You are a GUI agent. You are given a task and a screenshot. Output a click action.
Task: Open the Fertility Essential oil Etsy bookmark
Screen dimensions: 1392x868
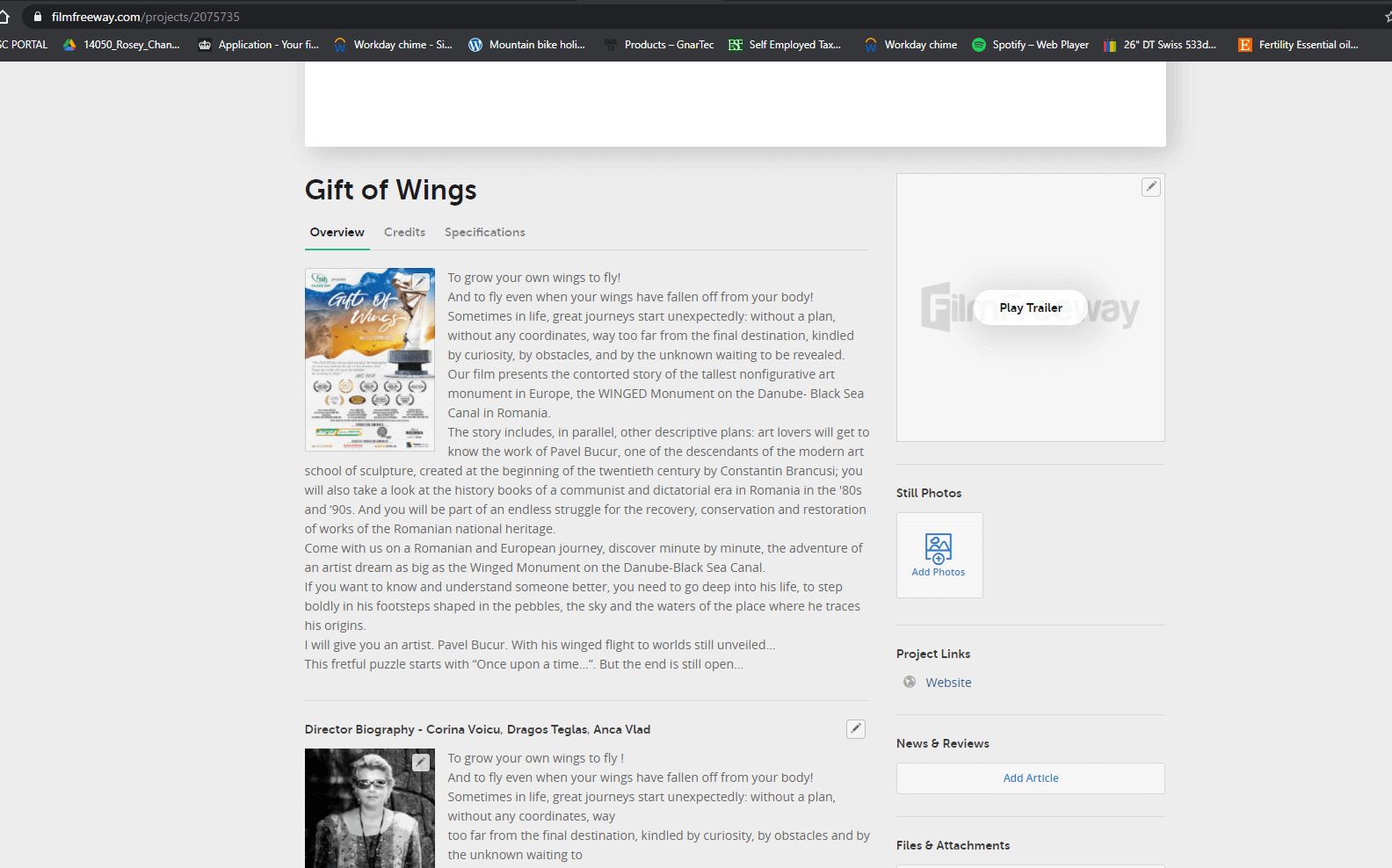click(x=1298, y=45)
